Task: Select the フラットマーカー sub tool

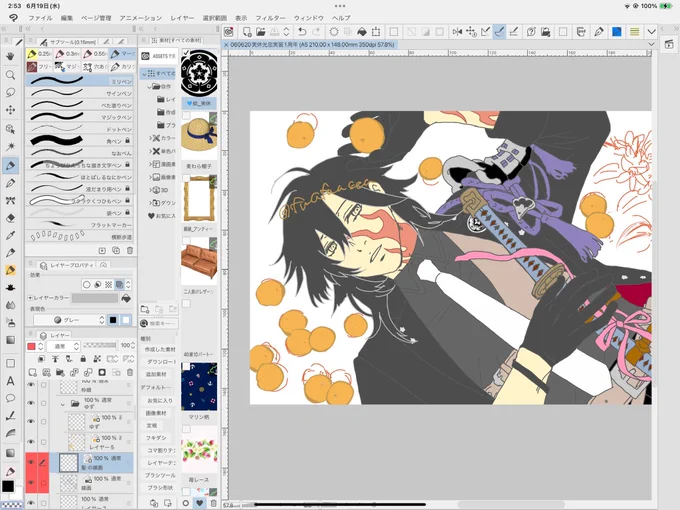Action: pyautogui.click(x=79, y=225)
